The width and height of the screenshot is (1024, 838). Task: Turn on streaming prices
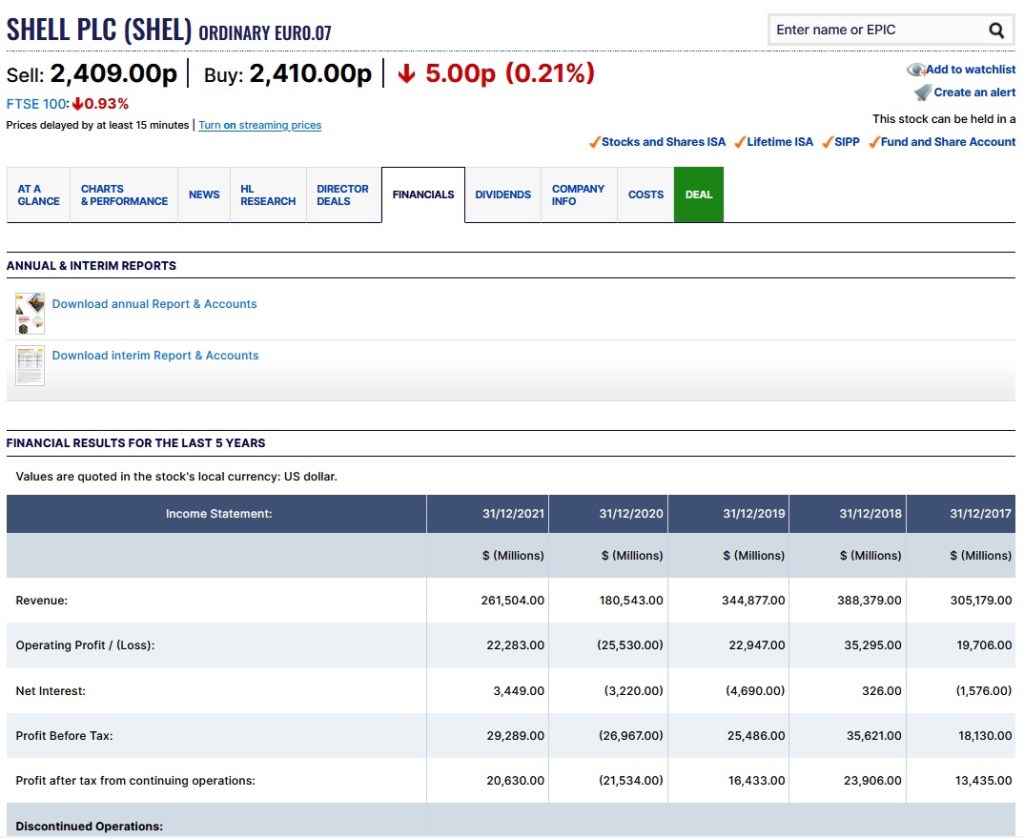(260, 126)
